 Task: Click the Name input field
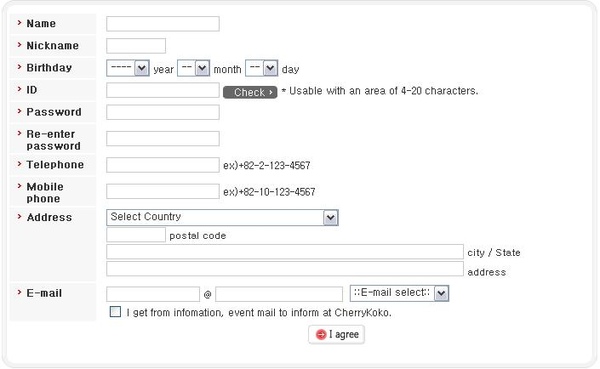click(163, 24)
